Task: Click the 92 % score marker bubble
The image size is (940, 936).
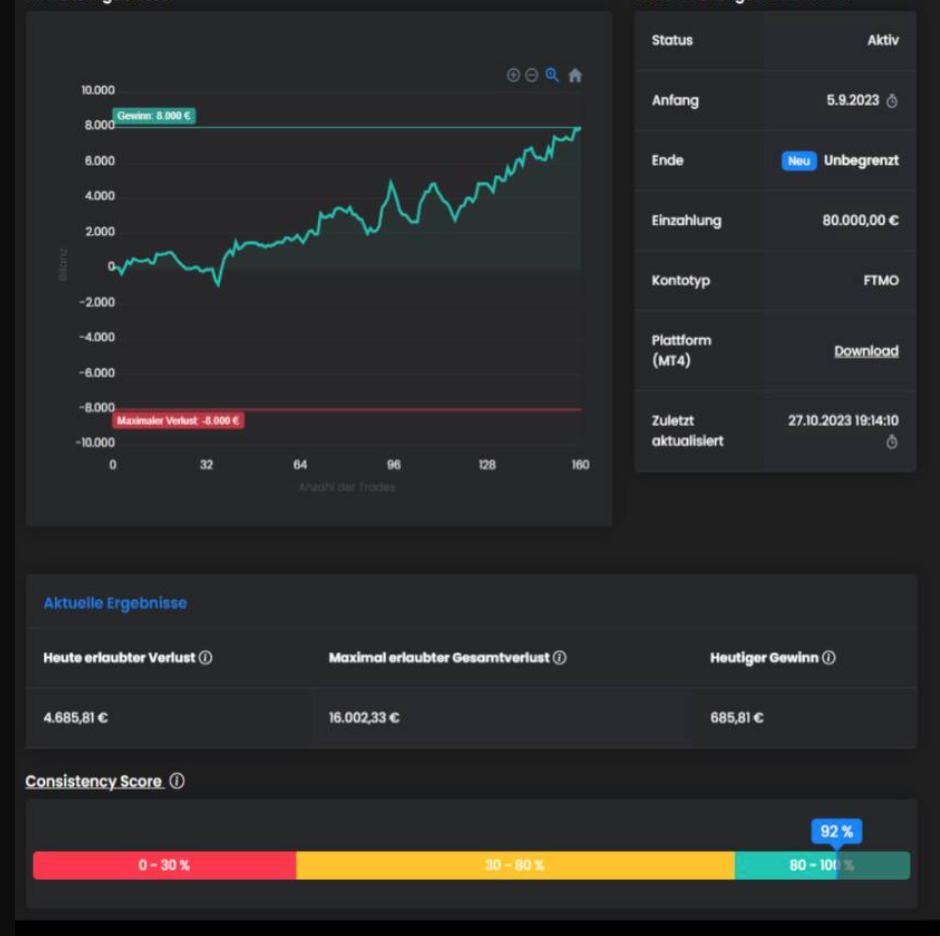Action: click(x=836, y=832)
